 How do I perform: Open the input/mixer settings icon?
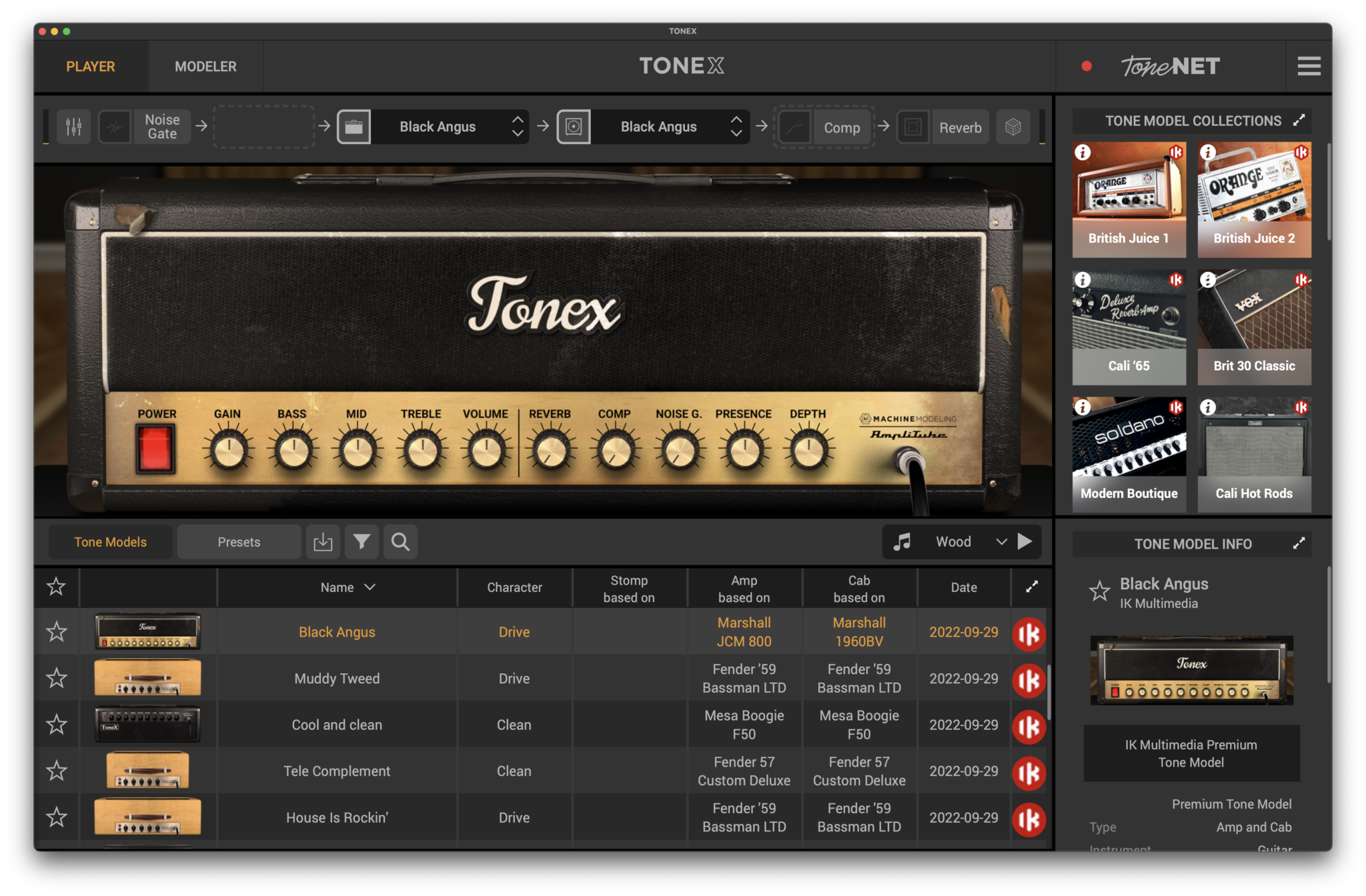[x=73, y=126]
